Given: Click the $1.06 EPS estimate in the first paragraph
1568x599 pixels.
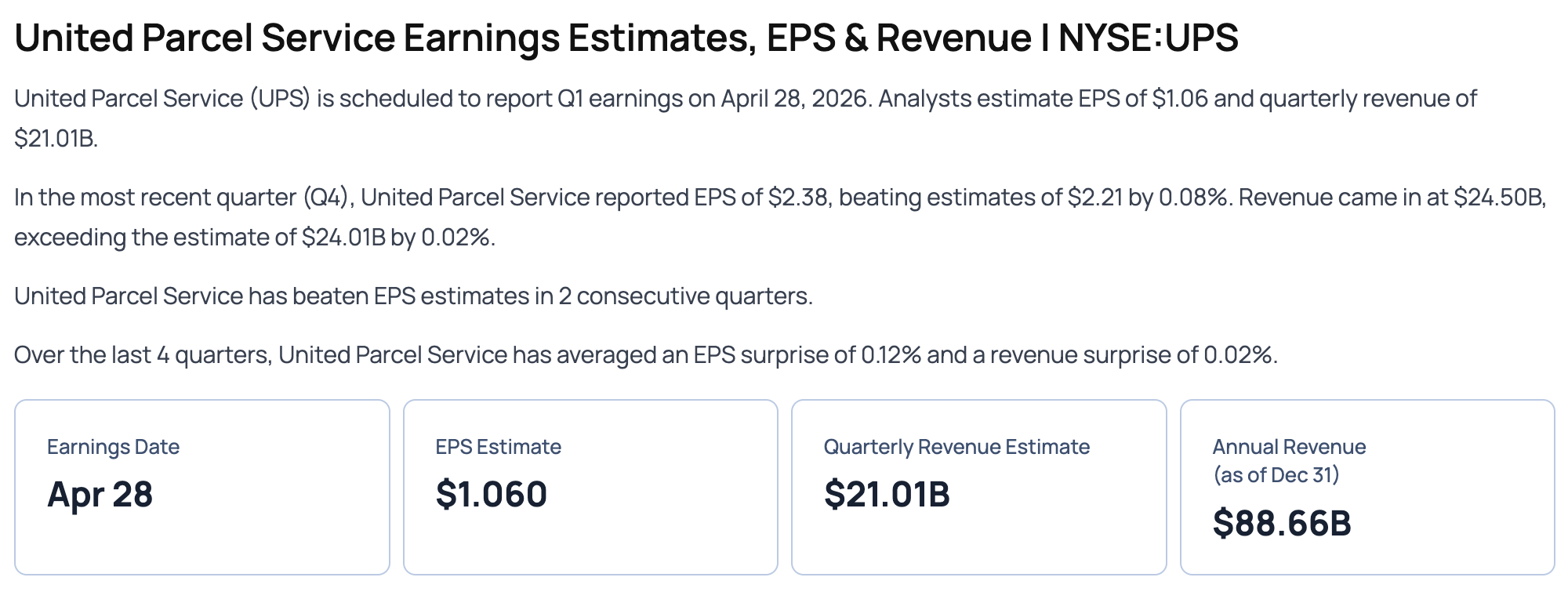Looking at the screenshot, I should (x=1180, y=99).
